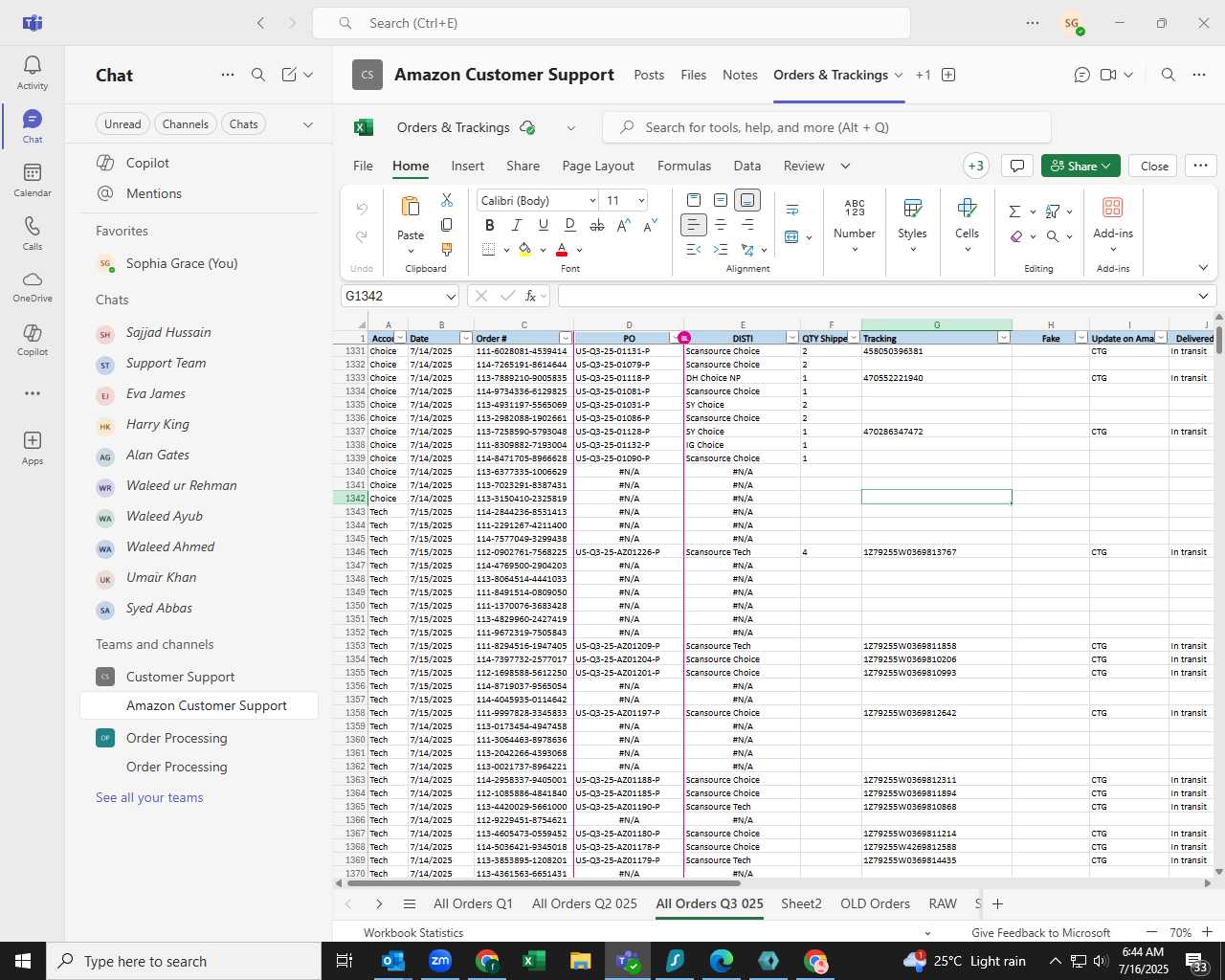This screenshot has width=1225, height=980.
Task: Open filter dropdown for Order # column
Action: pyautogui.click(x=566, y=338)
